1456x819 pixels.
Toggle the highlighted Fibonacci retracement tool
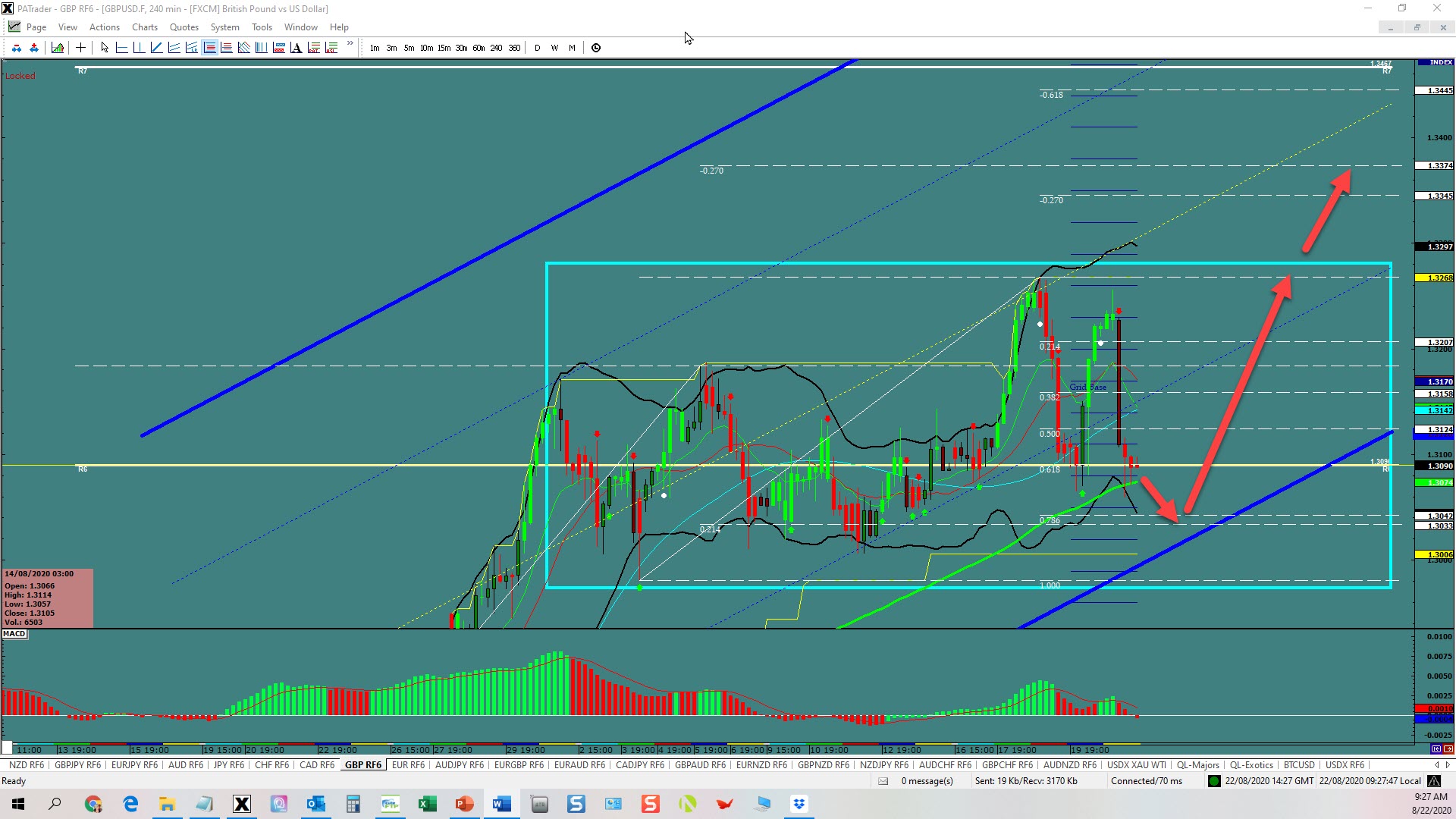(209, 48)
